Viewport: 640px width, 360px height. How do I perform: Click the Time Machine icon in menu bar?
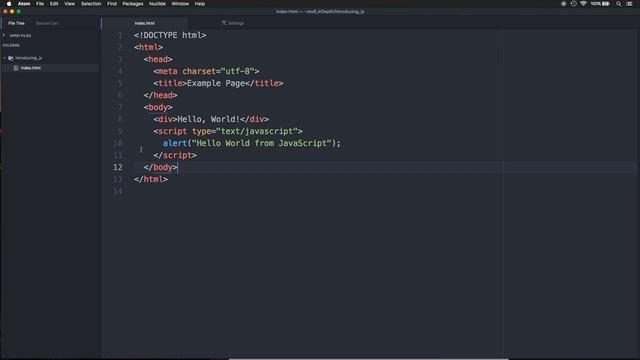(573, 4)
